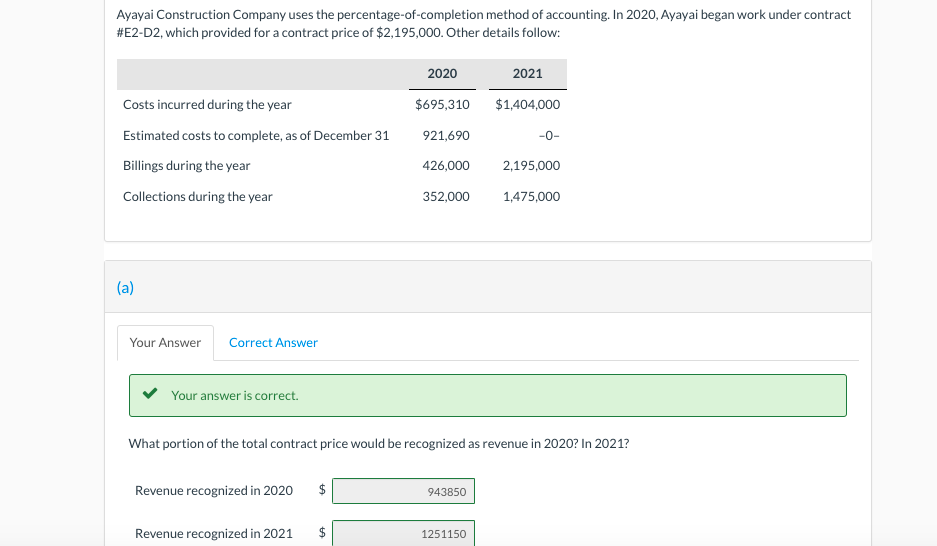Click the $695,310 cost cell
Viewport: 937px width, 546px height.
click(442, 105)
